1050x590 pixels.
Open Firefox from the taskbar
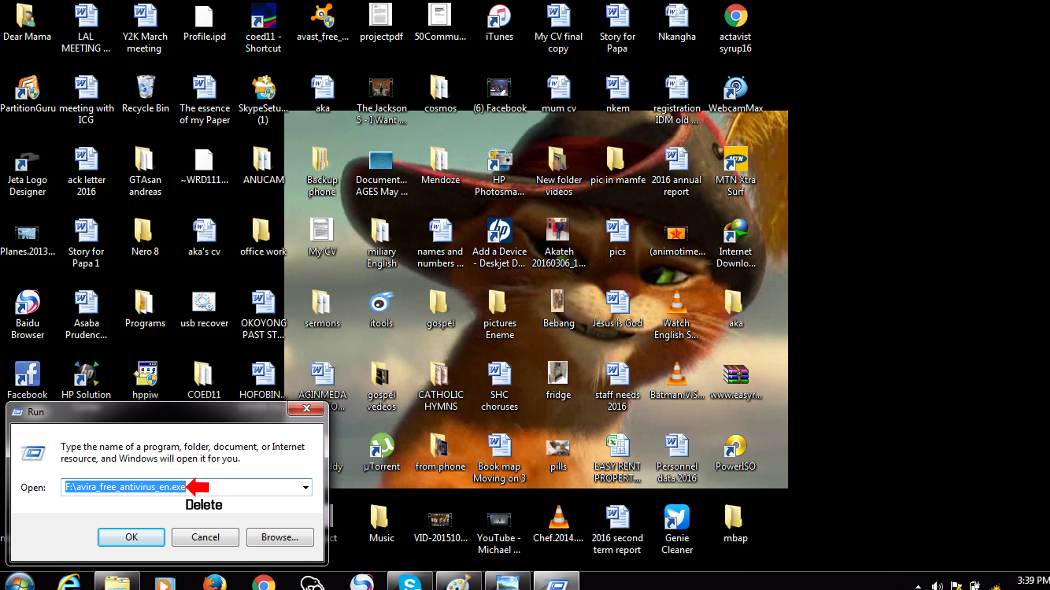point(215,582)
